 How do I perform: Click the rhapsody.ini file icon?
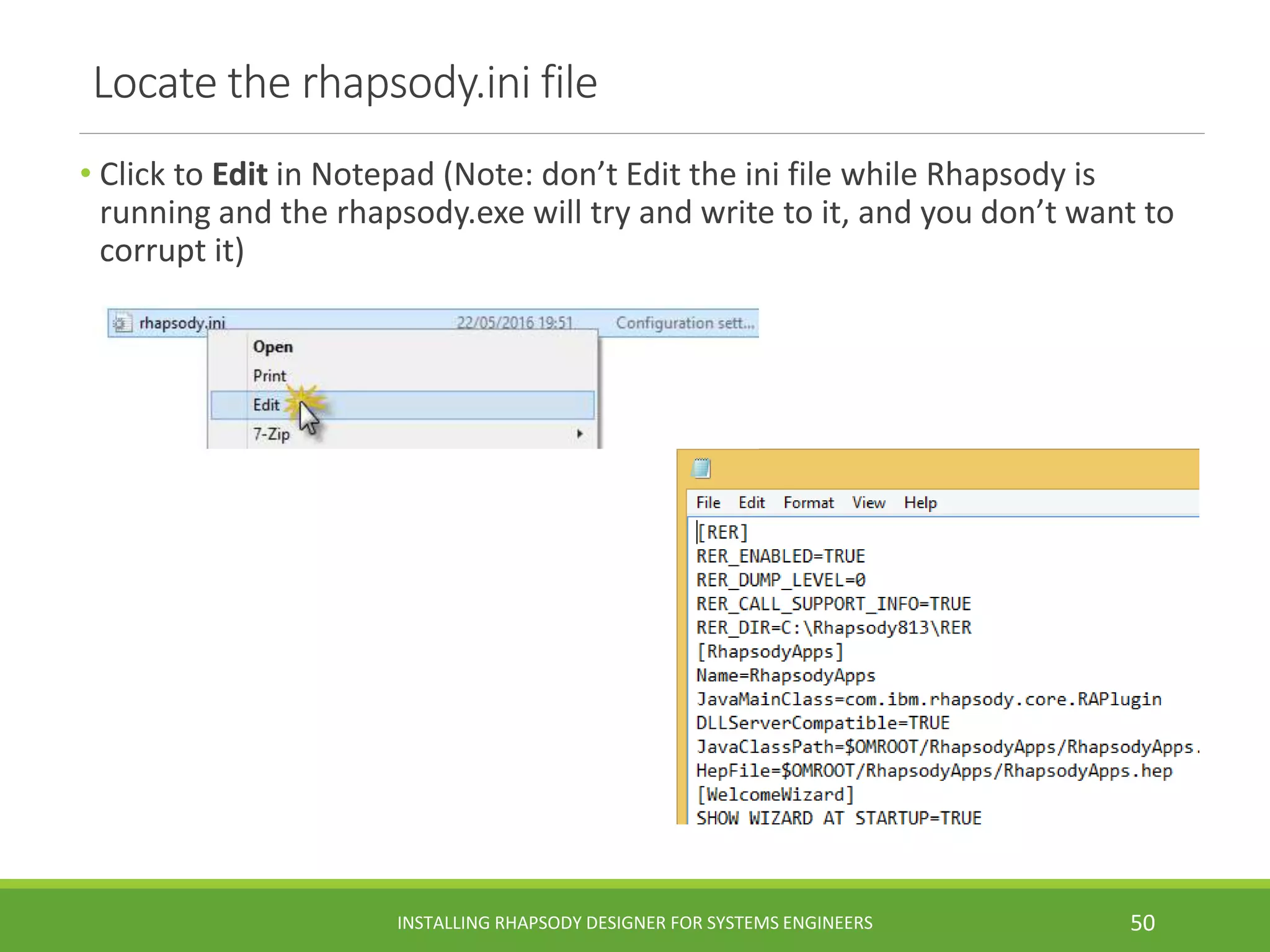coord(122,323)
